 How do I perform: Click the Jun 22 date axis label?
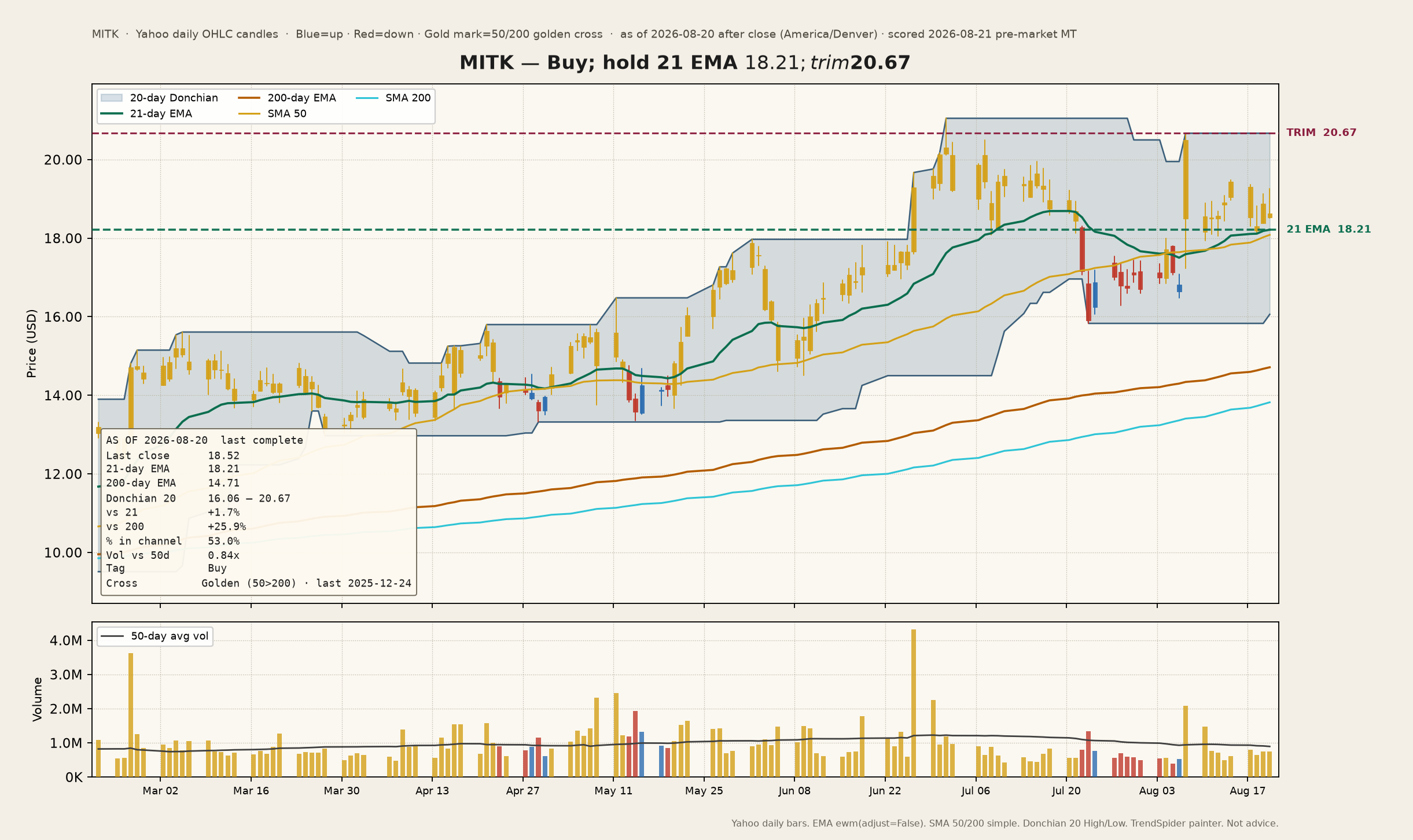pos(885,791)
